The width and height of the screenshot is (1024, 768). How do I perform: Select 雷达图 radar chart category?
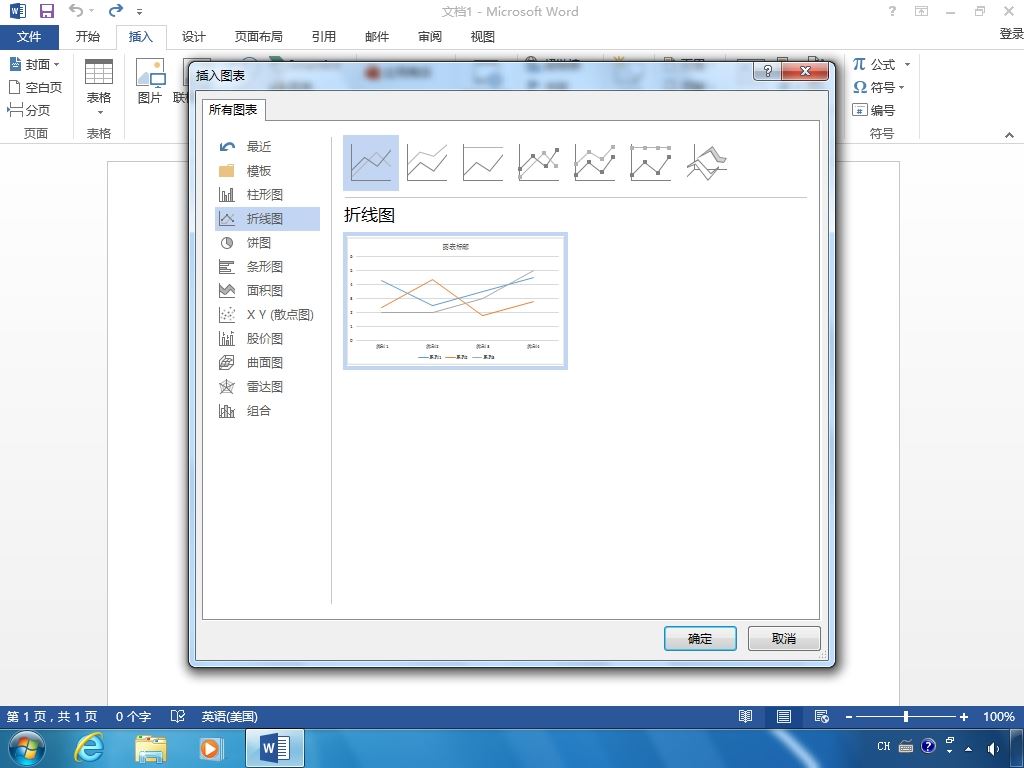pyautogui.click(x=267, y=387)
